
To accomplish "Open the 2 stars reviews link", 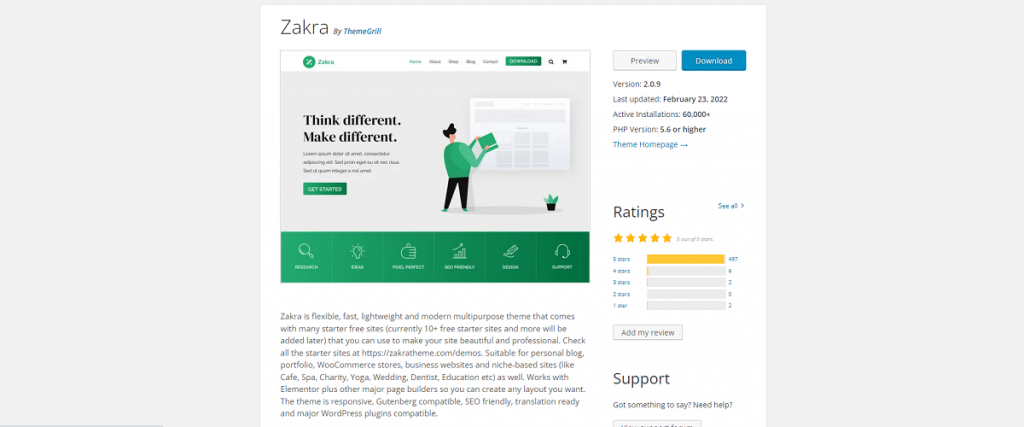I will (x=622, y=294).
